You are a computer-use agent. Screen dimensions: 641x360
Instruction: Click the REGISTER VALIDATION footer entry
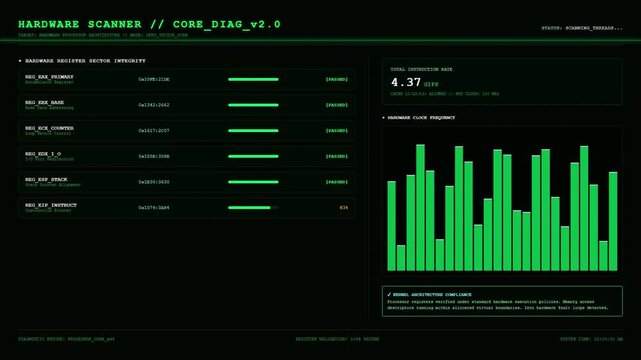coord(337,339)
